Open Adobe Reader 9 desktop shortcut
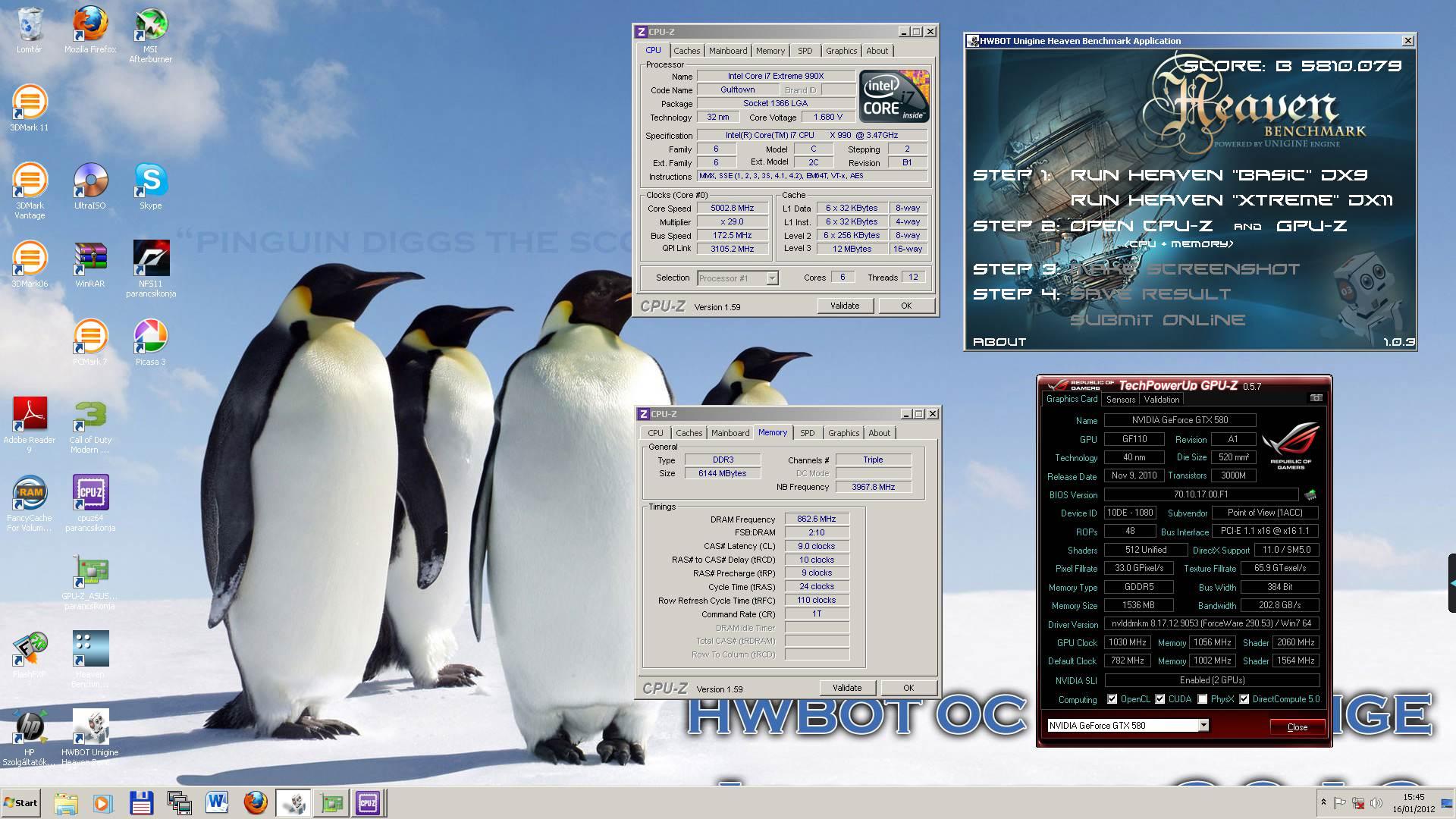1456x819 pixels. [x=30, y=425]
